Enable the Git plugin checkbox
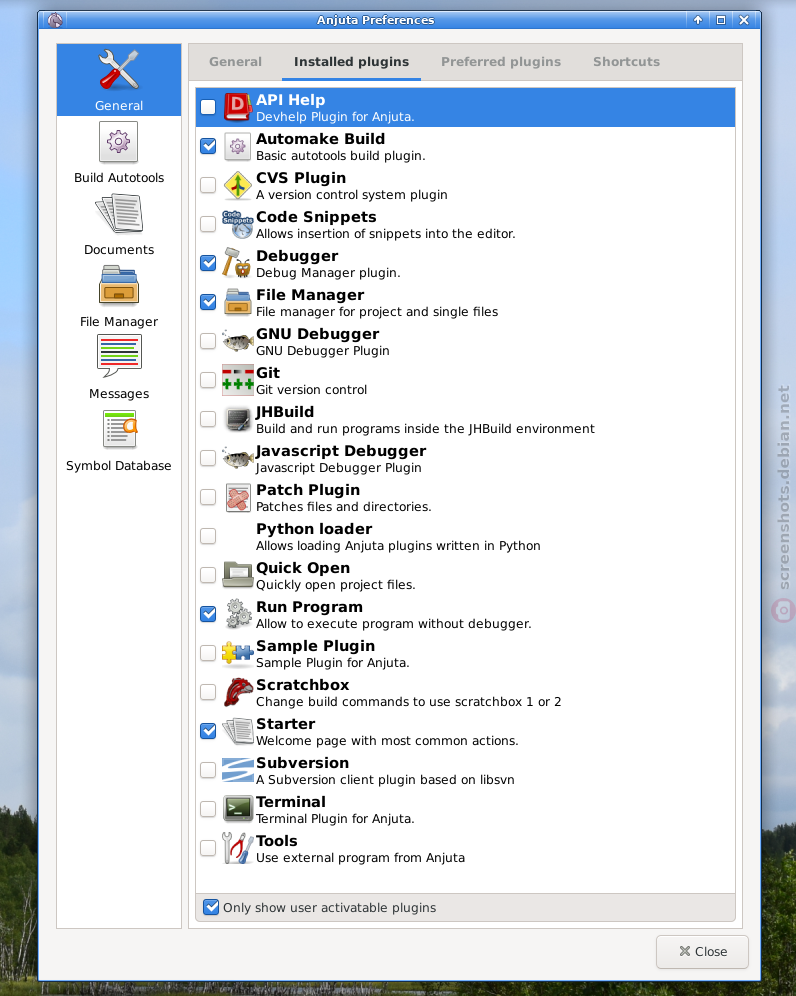The image size is (796, 996). coord(208,380)
